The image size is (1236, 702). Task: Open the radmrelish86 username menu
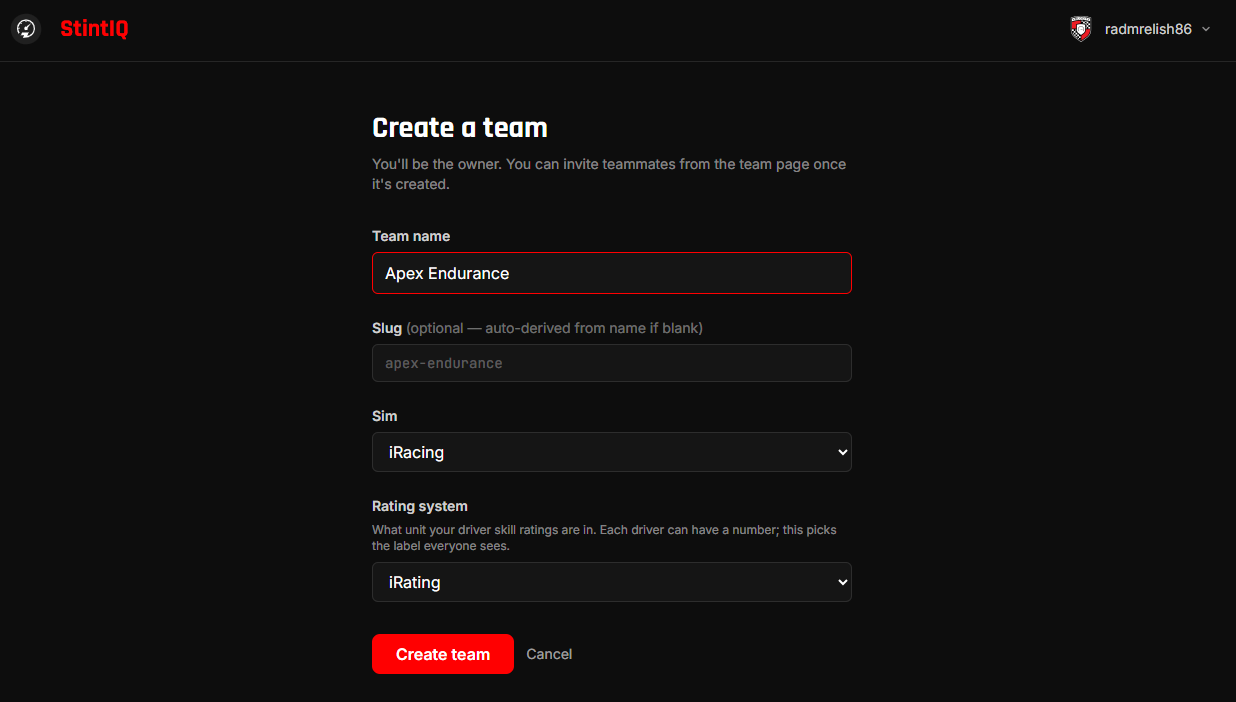pyautogui.click(x=1148, y=29)
